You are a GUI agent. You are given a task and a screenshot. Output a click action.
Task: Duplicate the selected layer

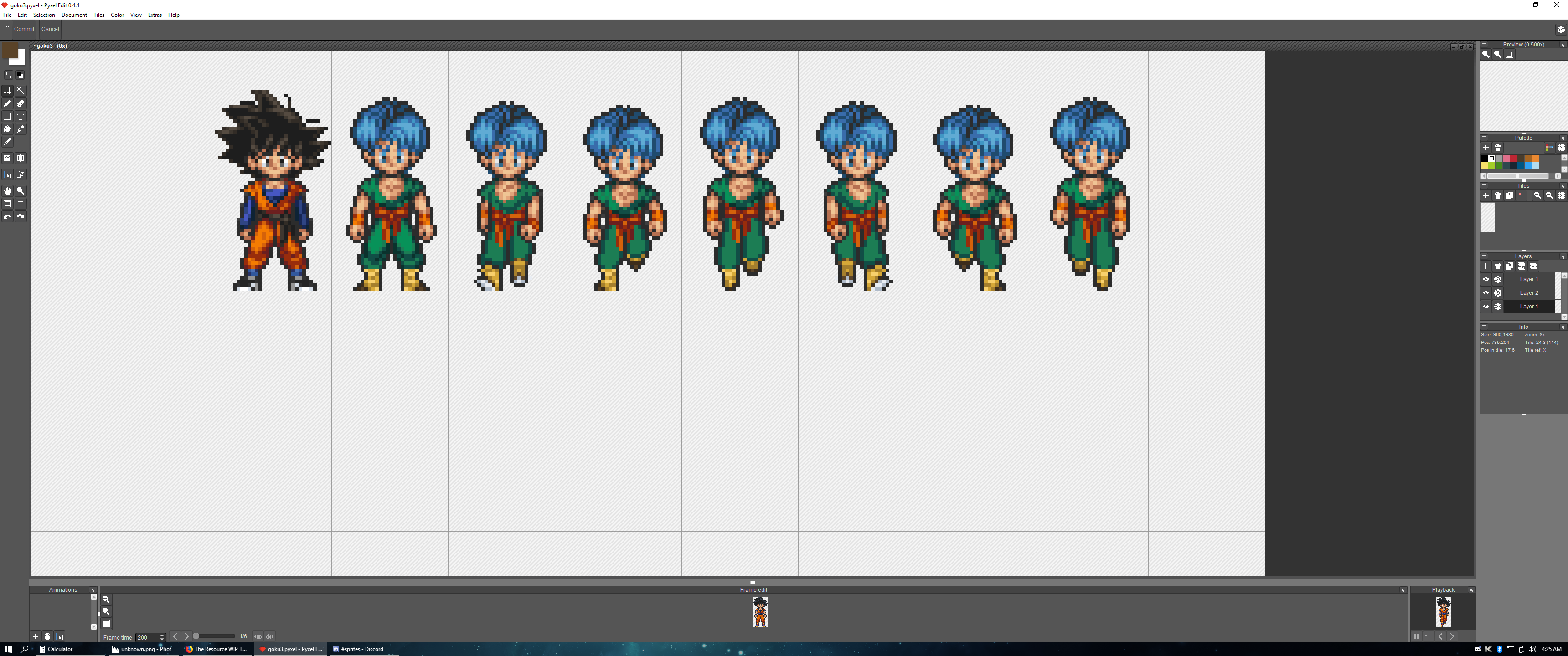[x=1510, y=266]
